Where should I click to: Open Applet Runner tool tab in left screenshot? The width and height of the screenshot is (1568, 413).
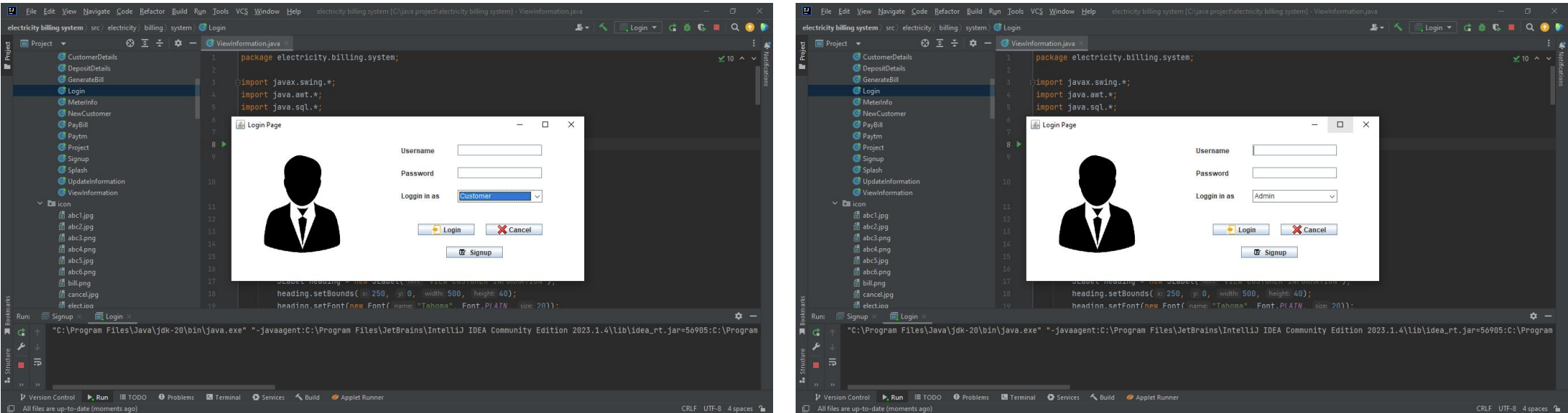point(357,397)
